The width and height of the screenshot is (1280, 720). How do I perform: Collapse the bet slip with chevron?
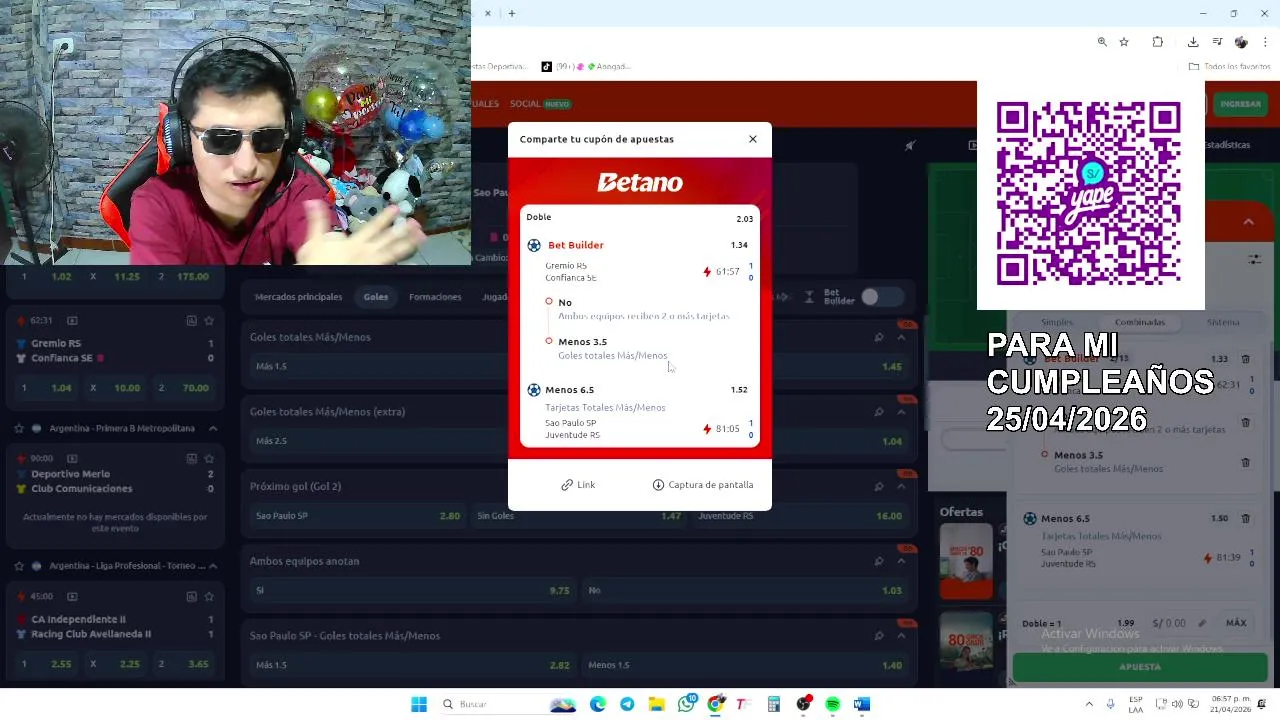(x=1248, y=222)
